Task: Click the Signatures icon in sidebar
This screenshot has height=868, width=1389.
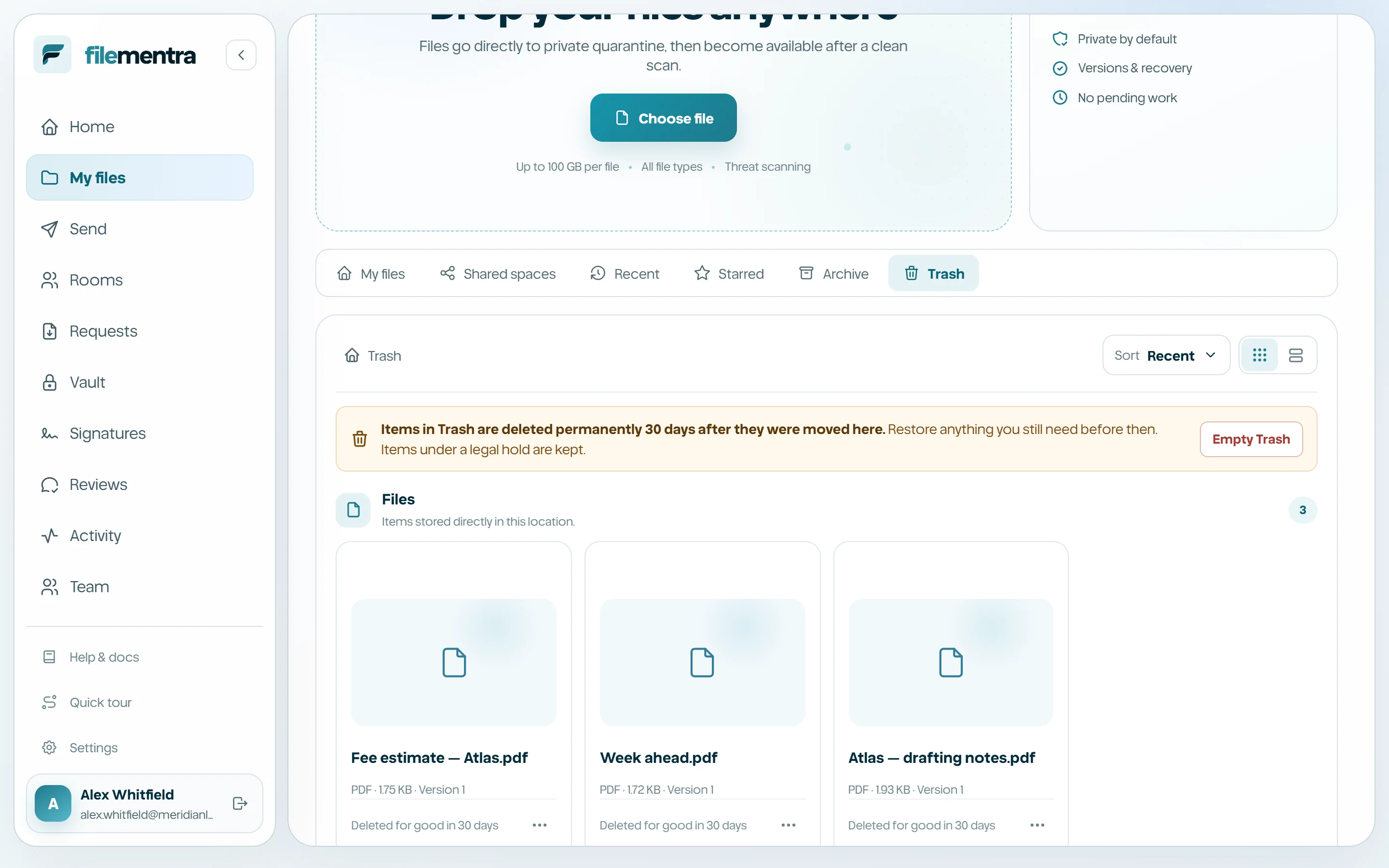Action: pyautogui.click(x=50, y=434)
